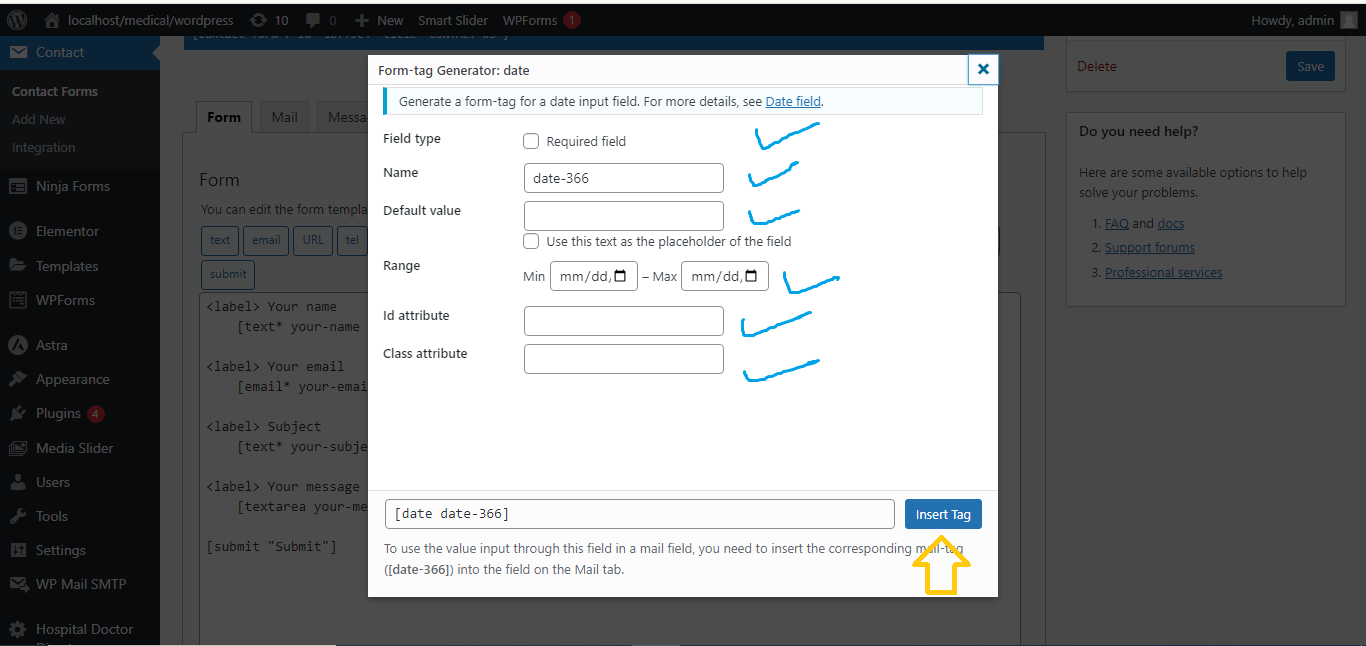Screen dimensions: 1366x646
Task: Open the New content menu in admin bar
Action: 379,20
